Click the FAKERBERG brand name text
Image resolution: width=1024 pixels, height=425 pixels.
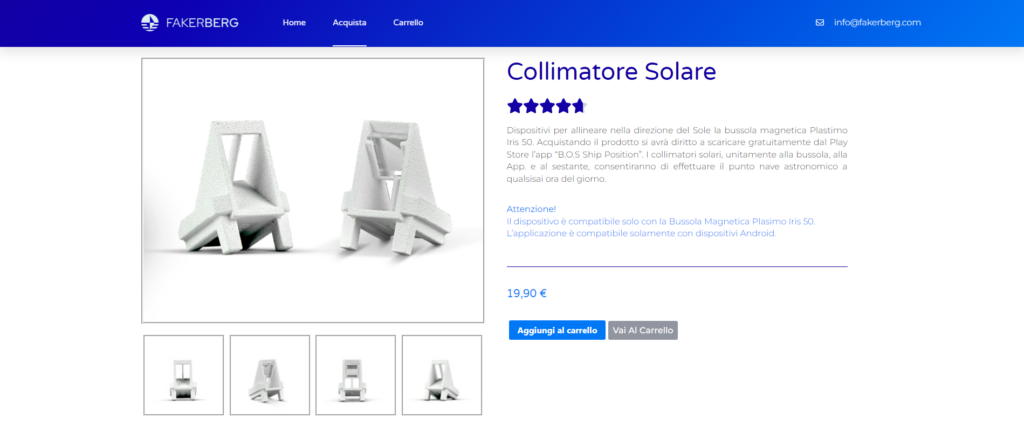click(x=202, y=23)
